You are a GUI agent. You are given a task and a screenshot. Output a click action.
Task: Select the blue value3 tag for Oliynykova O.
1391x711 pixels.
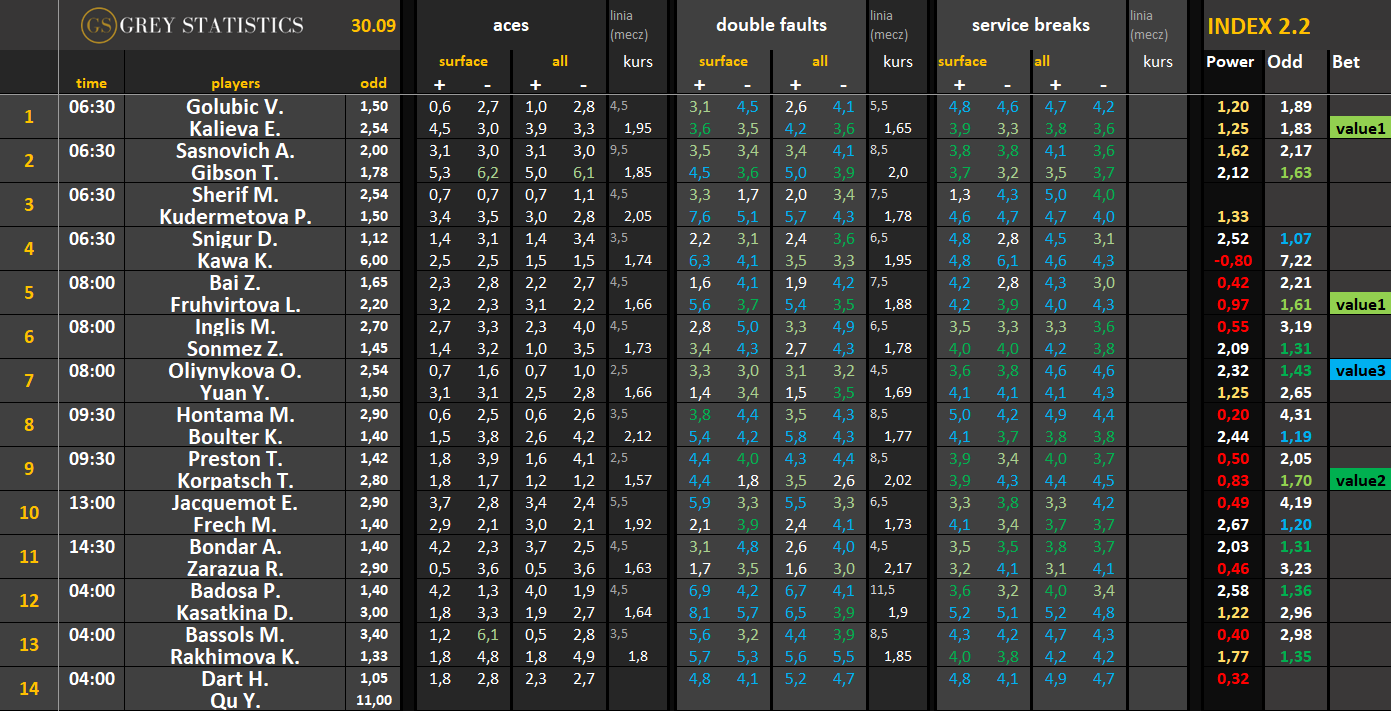pyautogui.click(x=1360, y=370)
